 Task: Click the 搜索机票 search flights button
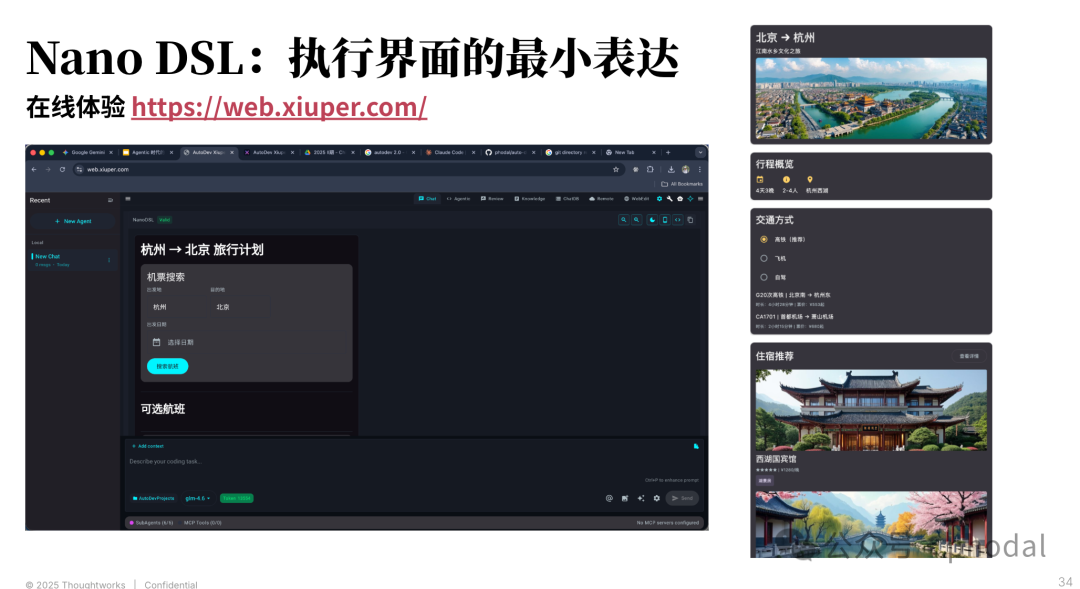click(x=166, y=367)
